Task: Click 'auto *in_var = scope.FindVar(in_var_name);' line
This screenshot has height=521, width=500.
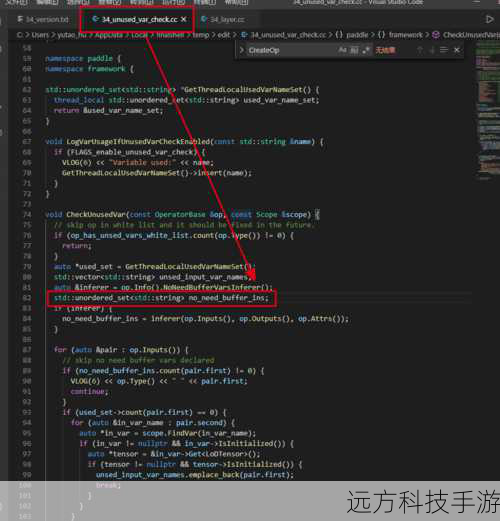Action: pyautogui.click(x=168, y=433)
